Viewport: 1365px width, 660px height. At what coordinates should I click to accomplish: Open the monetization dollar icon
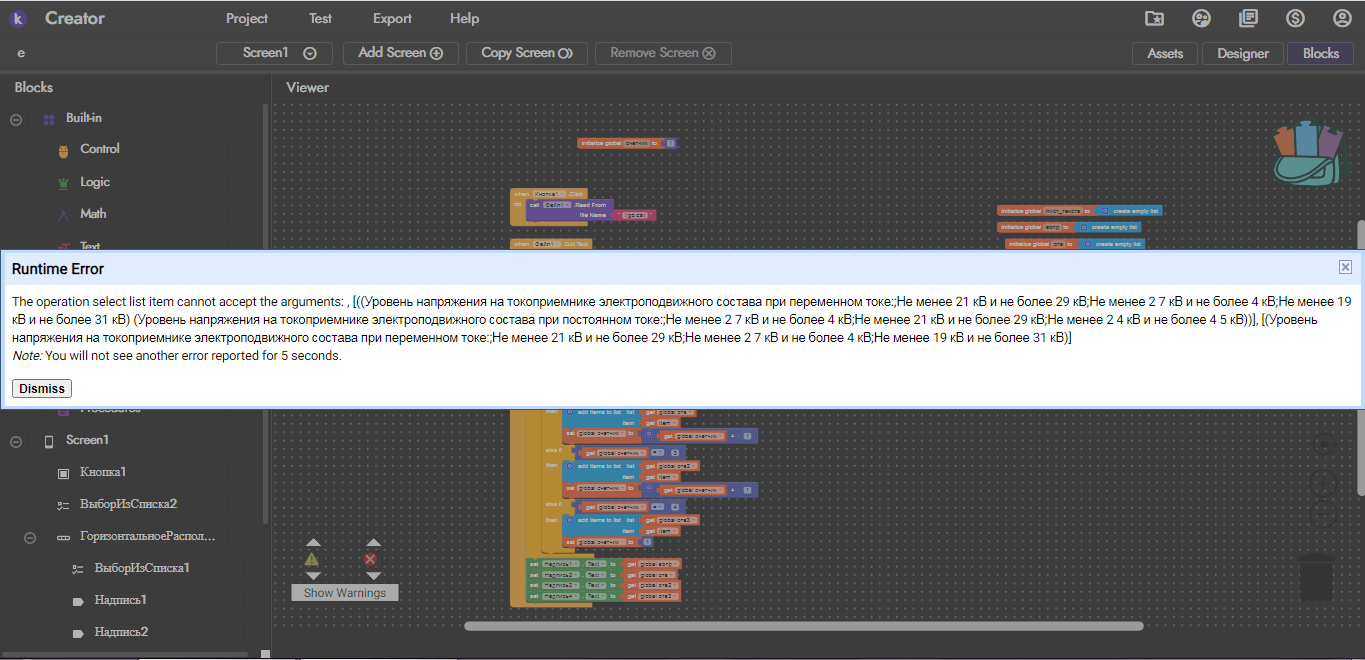1295,18
